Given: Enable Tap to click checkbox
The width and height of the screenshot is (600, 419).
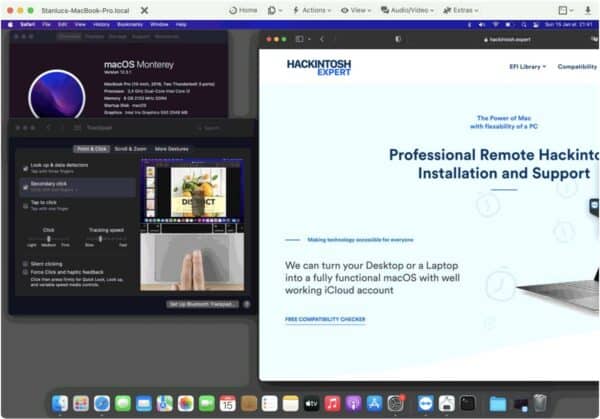Looking at the screenshot, I should pyautogui.click(x=25, y=206).
